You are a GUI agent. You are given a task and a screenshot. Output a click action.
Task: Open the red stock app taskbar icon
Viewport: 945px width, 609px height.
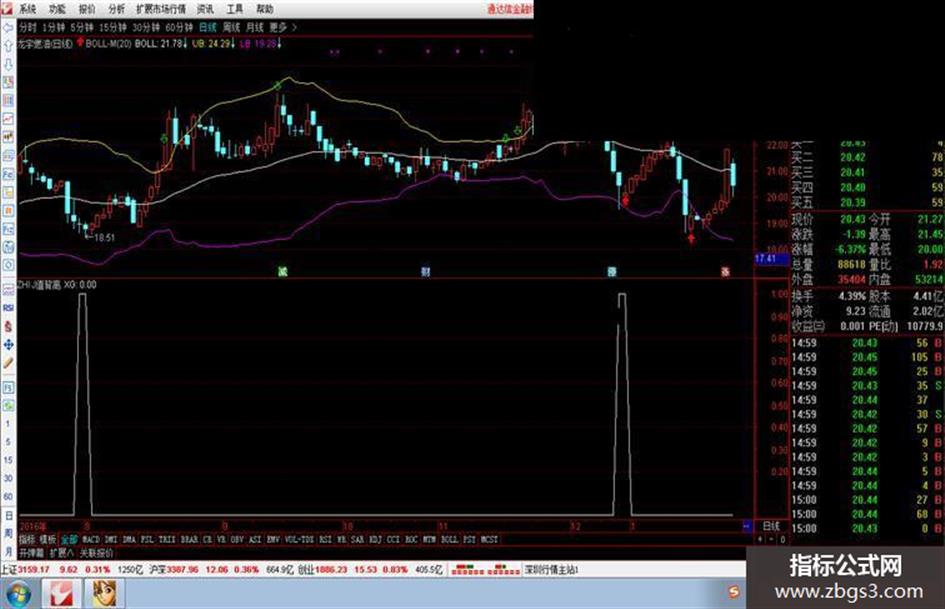[61, 593]
